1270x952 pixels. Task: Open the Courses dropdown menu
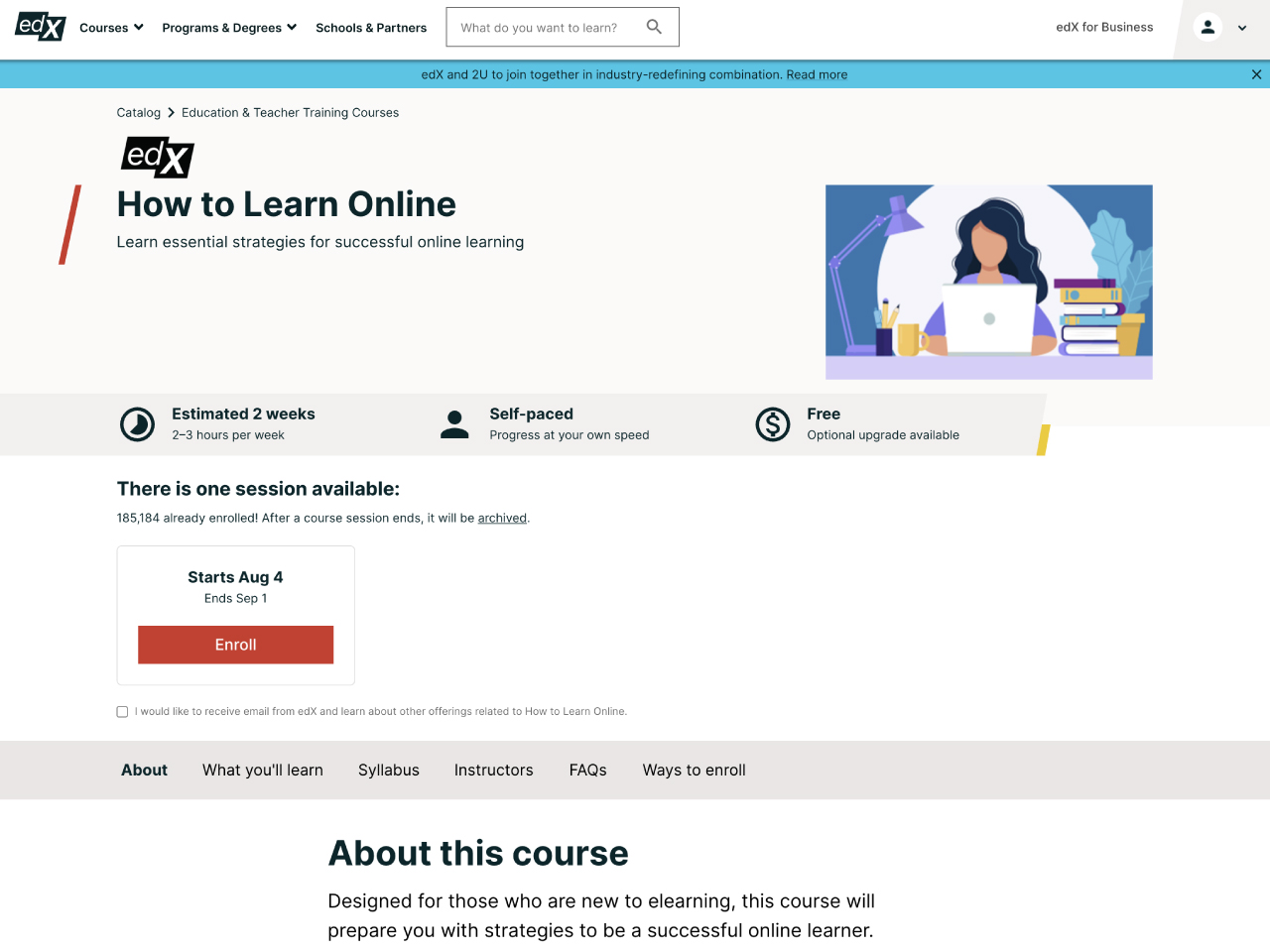pos(111,28)
